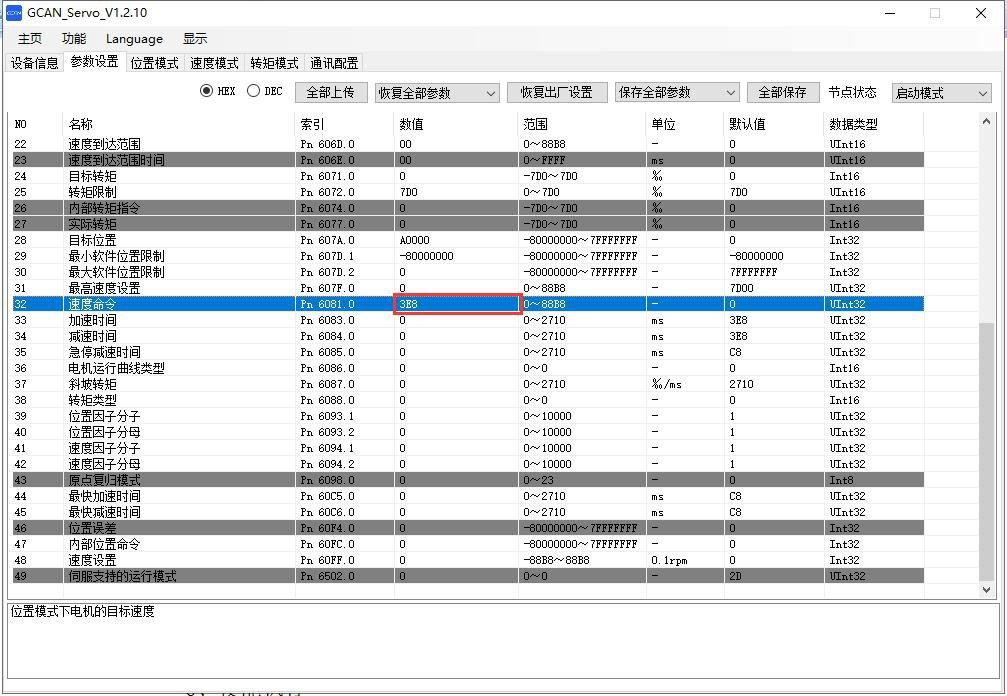The height and width of the screenshot is (696, 1007).
Task: Select the 加速时间 parameter row
Action: click(x=92, y=320)
